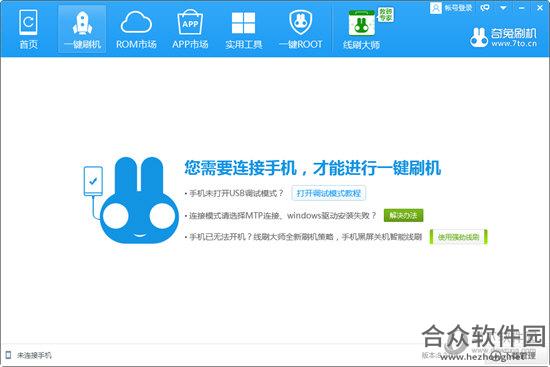Select the 一键刷机 rocket tab
Image resolution: width=550 pixels, height=367 pixels.
coord(82,29)
